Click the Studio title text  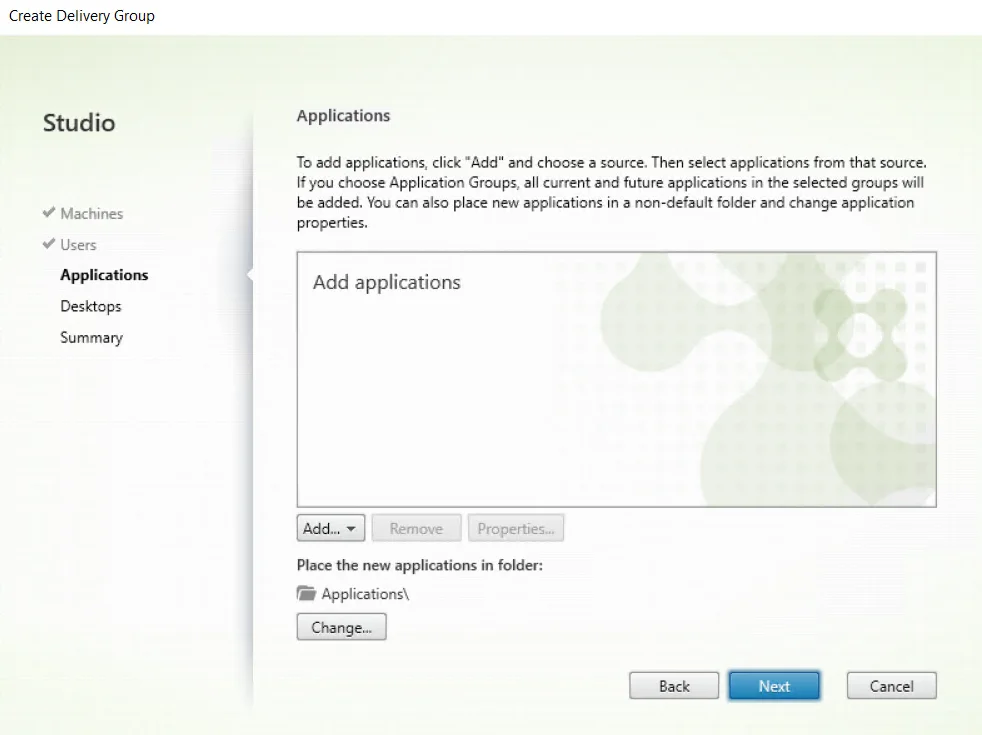click(79, 123)
